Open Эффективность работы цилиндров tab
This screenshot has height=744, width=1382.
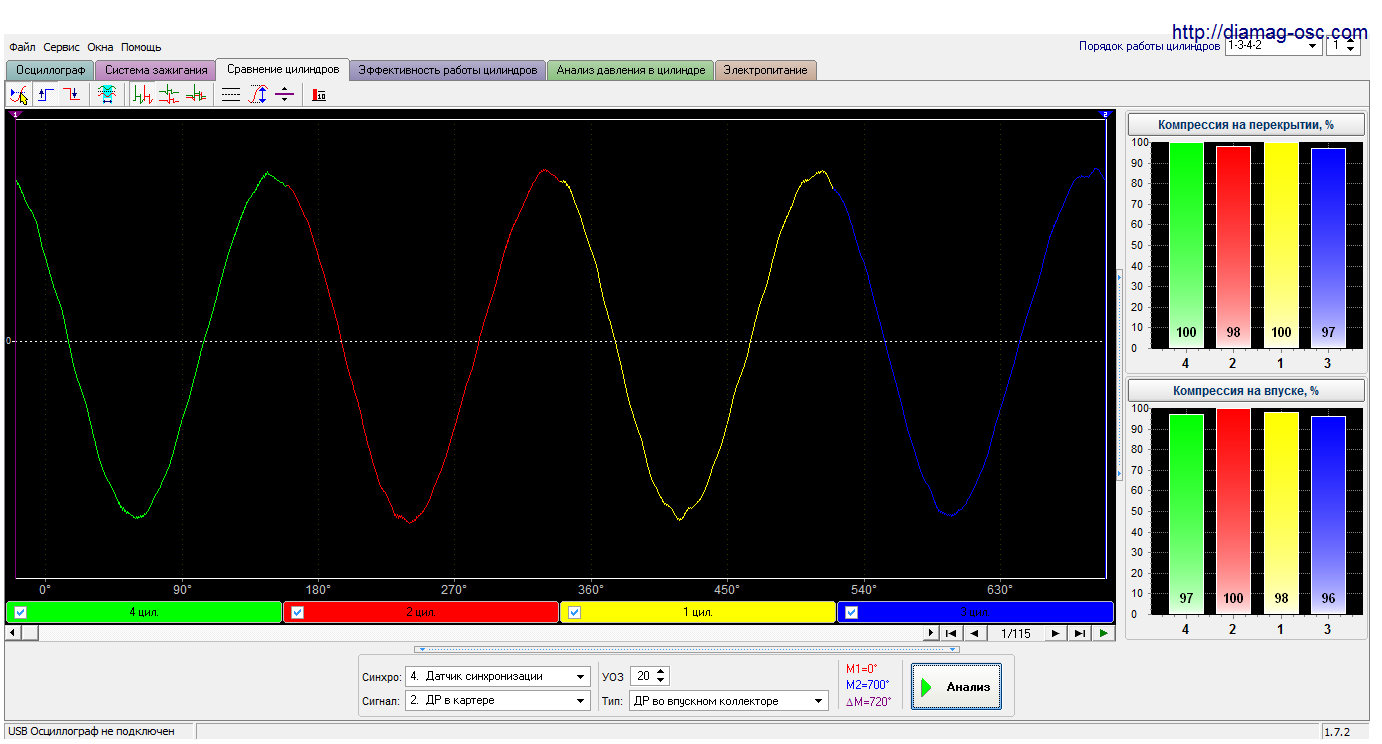[x=448, y=70]
